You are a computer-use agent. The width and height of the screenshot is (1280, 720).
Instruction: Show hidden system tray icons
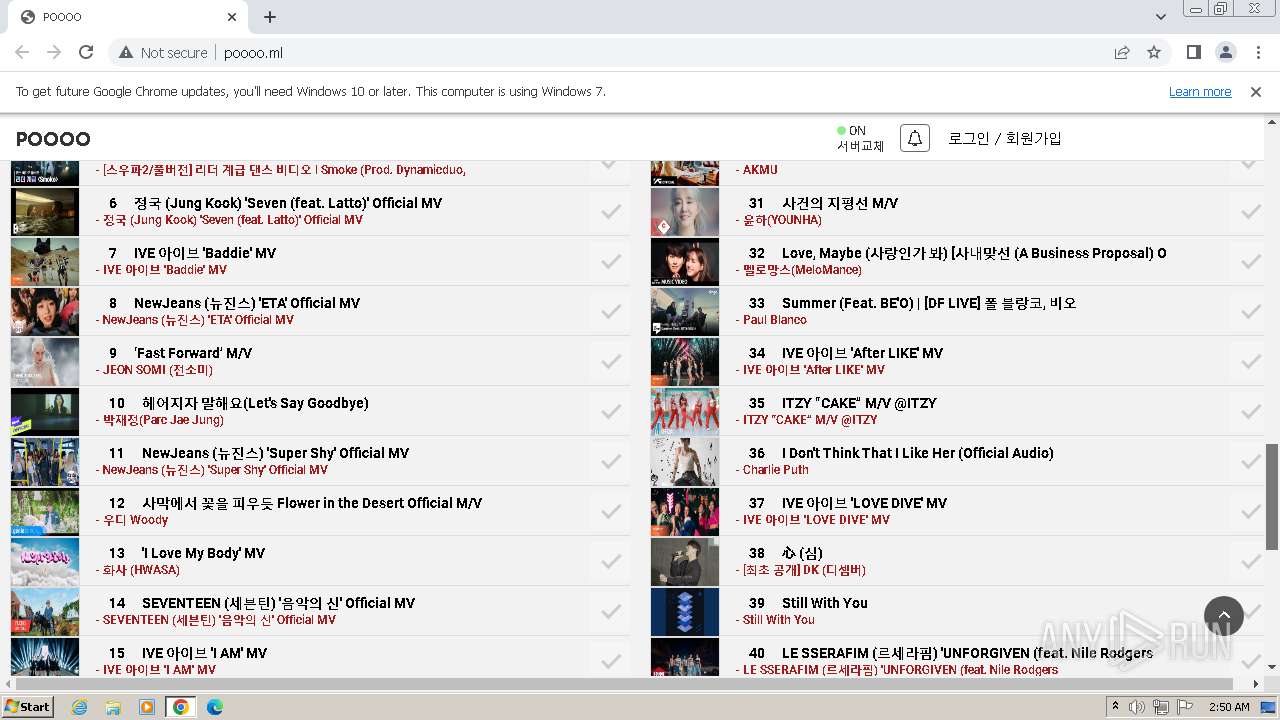click(x=1115, y=707)
